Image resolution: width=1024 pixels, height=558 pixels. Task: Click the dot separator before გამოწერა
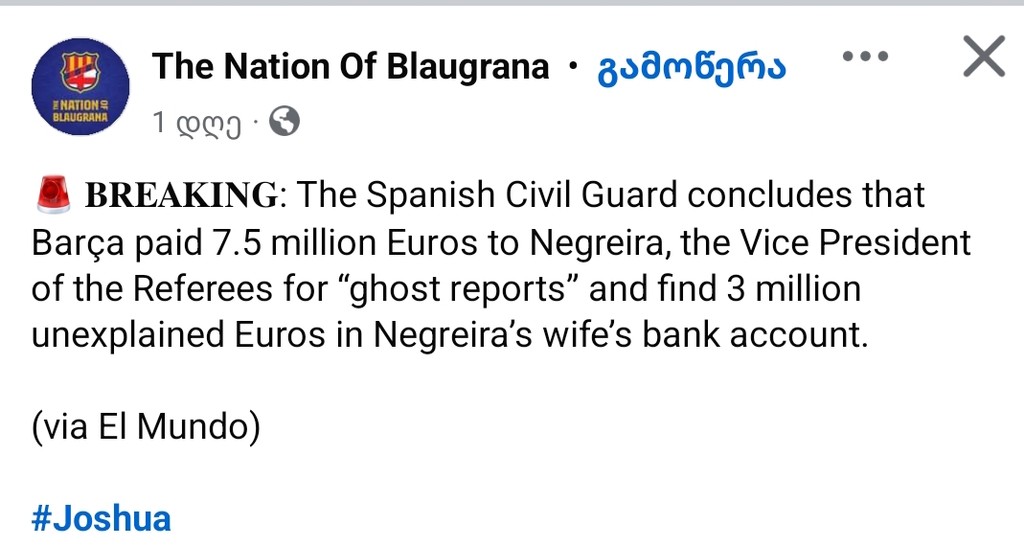tap(572, 67)
